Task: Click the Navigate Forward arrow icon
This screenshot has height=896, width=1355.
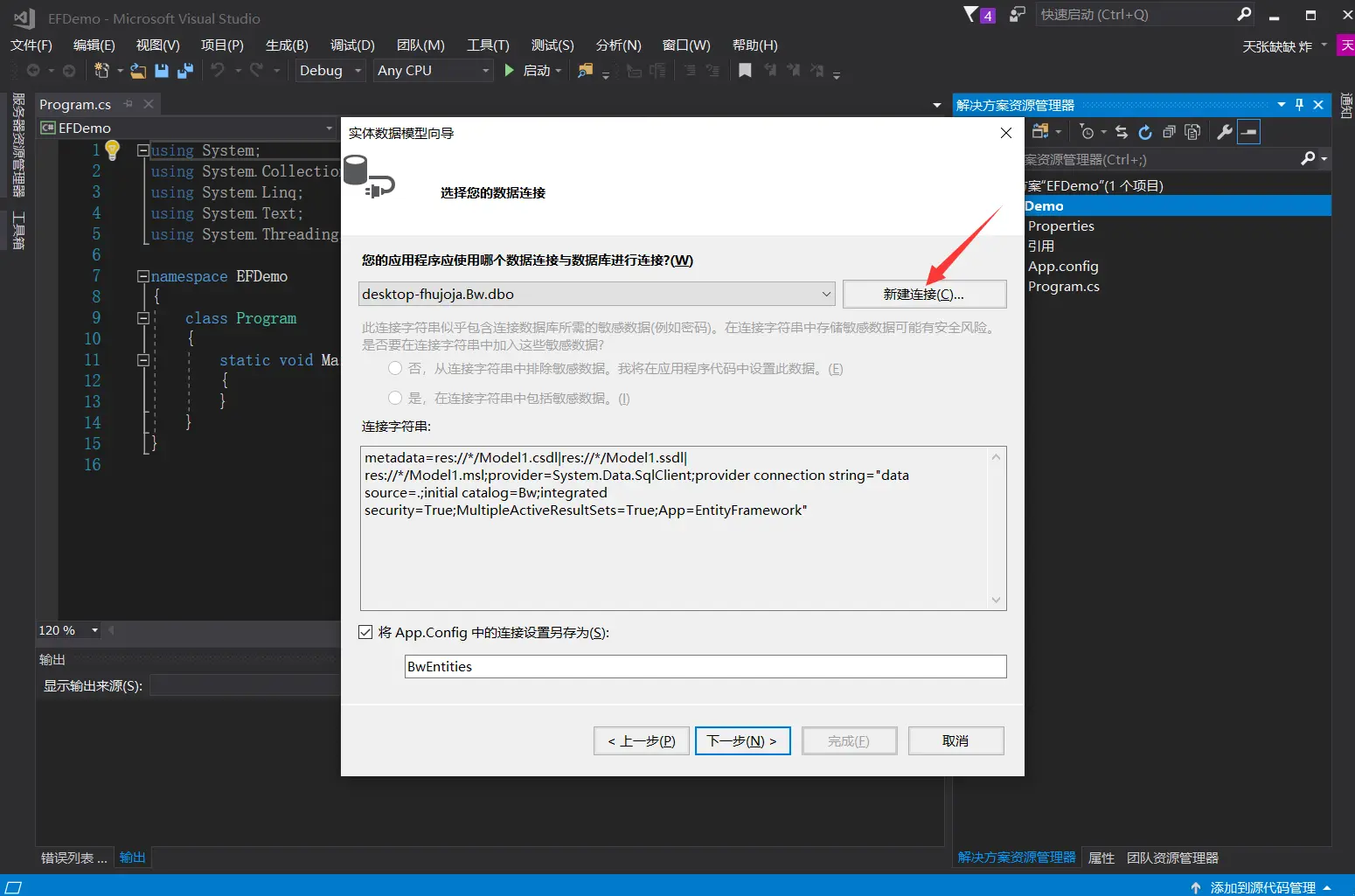Action: click(69, 71)
